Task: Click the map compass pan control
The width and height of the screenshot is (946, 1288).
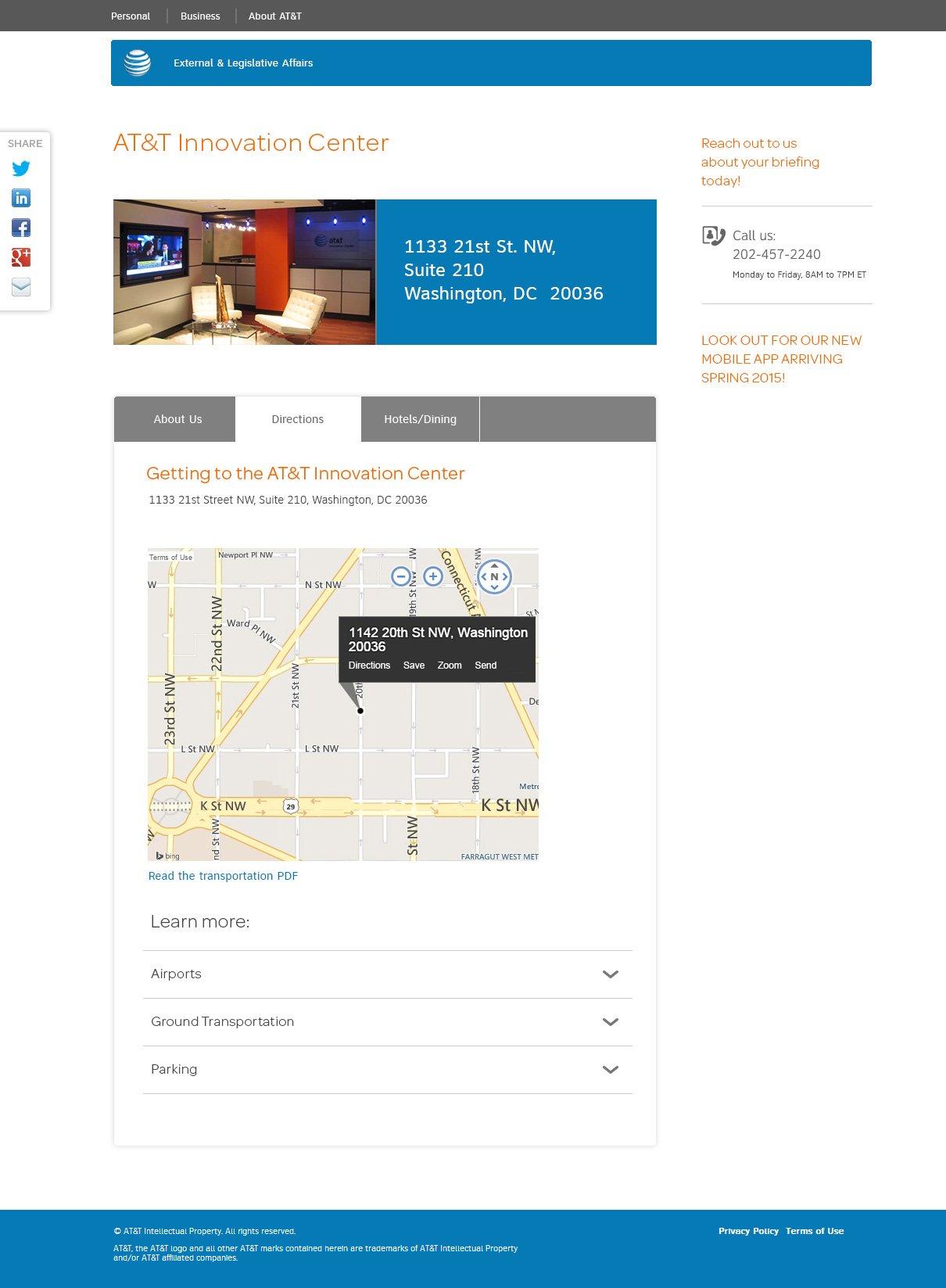Action: (494, 576)
